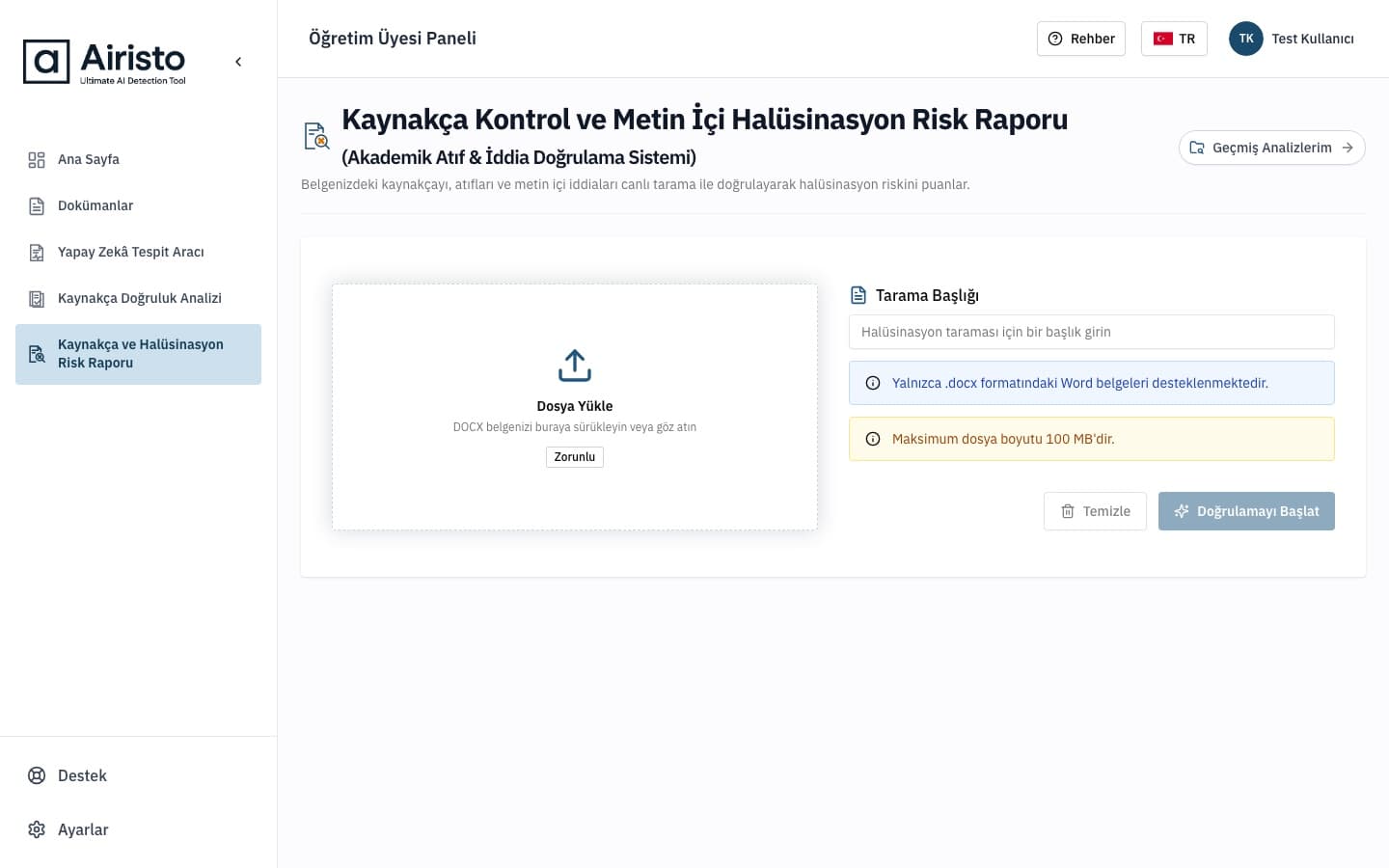Image resolution: width=1389 pixels, height=868 pixels.
Task: Click the arrow in Geçmiş Analizlerim button
Action: [1348, 148]
